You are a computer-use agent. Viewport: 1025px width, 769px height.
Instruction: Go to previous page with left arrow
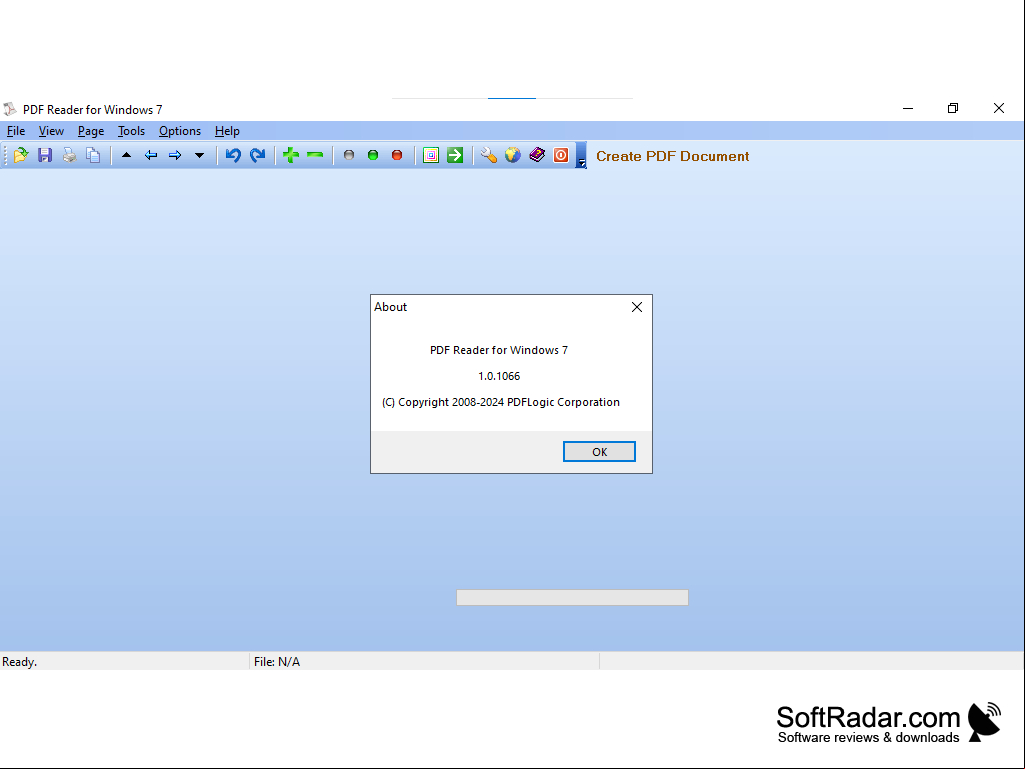151,156
